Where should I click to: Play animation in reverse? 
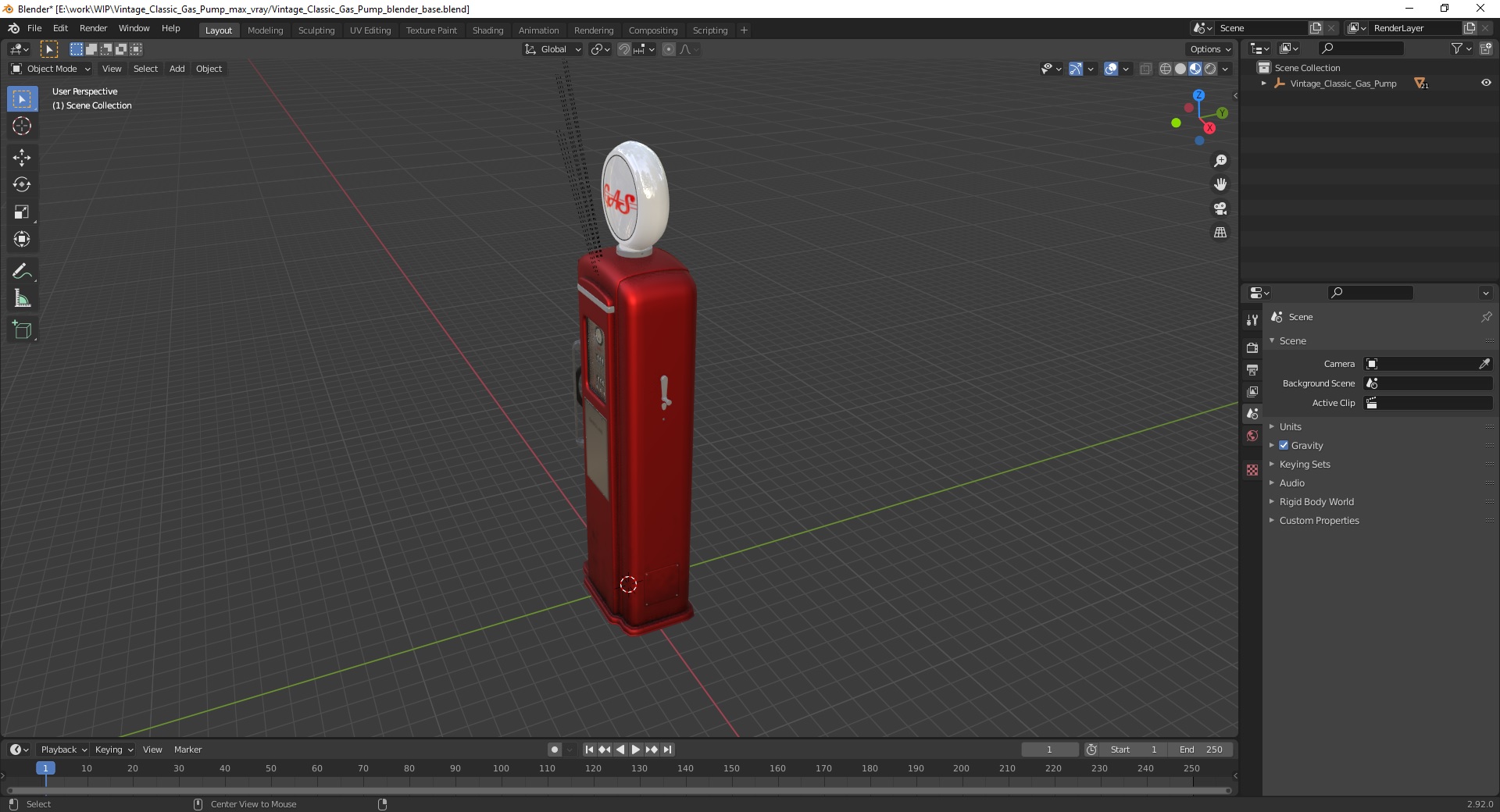[620, 750]
